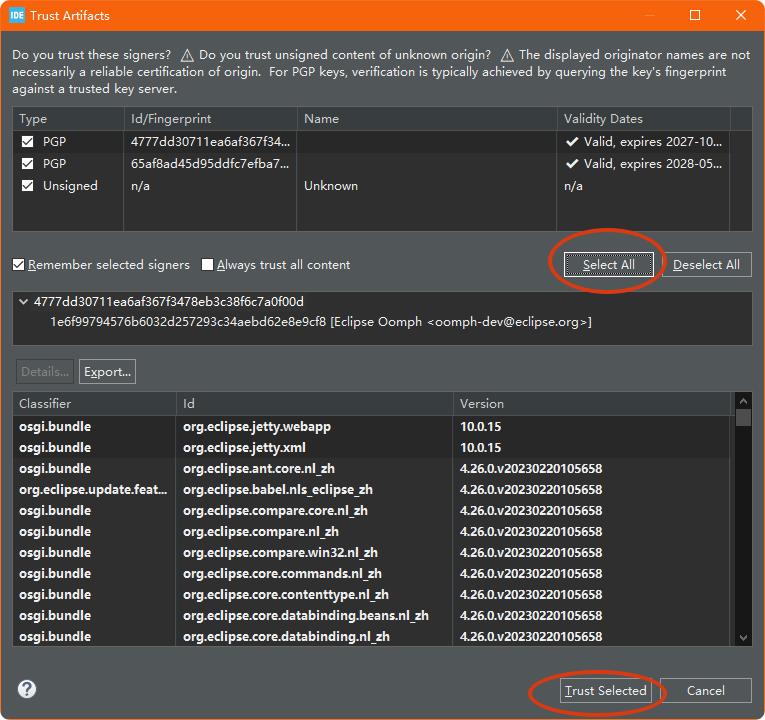
Task: Collapse the 4777dd30711ea6af key tree node
Action: pyautogui.click(x=23, y=302)
